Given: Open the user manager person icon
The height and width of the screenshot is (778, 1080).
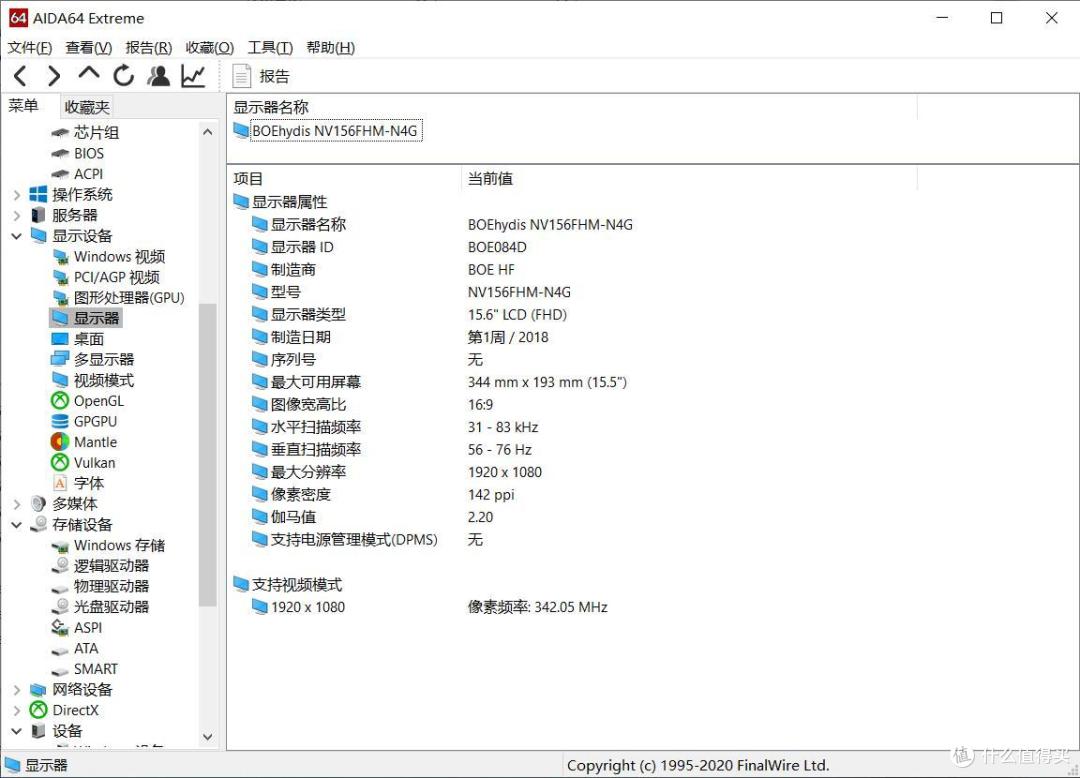Looking at the screenshot, I should coord(159,76).
